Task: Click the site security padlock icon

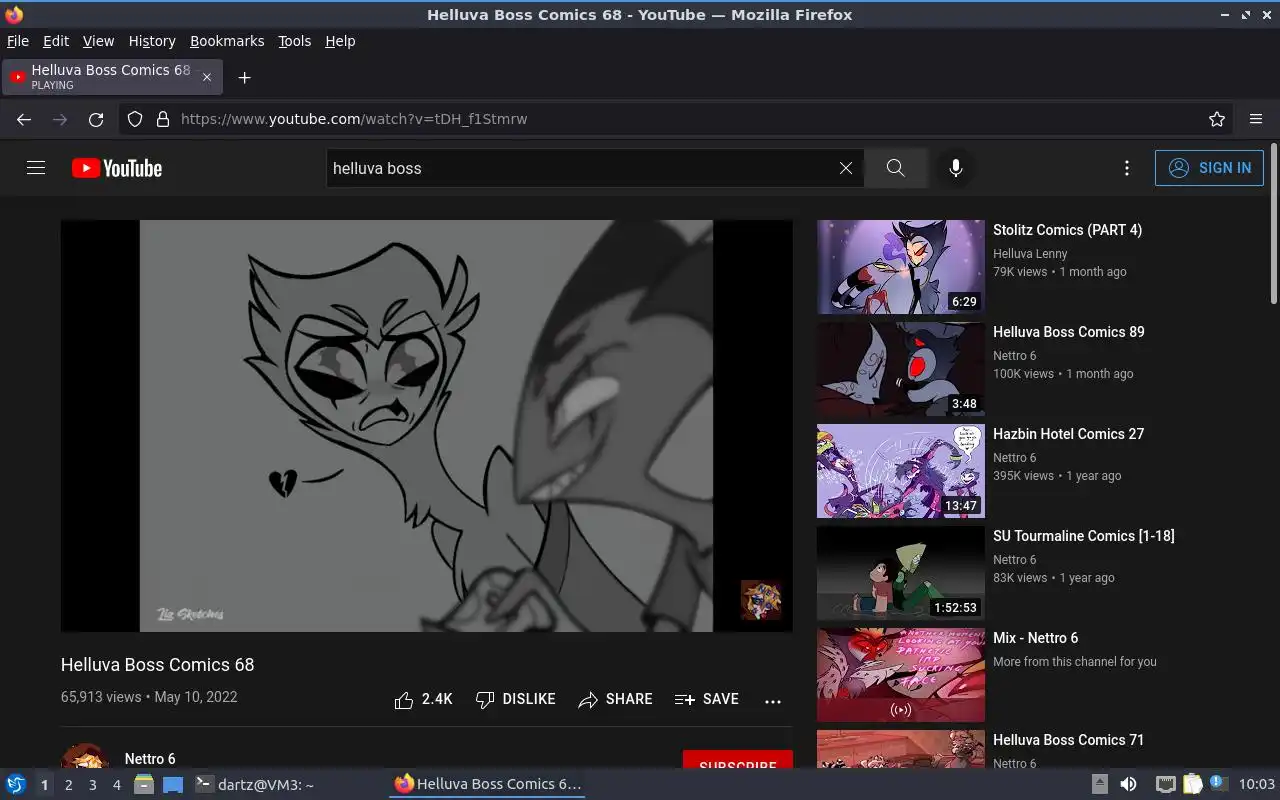Action: point(163,119)
